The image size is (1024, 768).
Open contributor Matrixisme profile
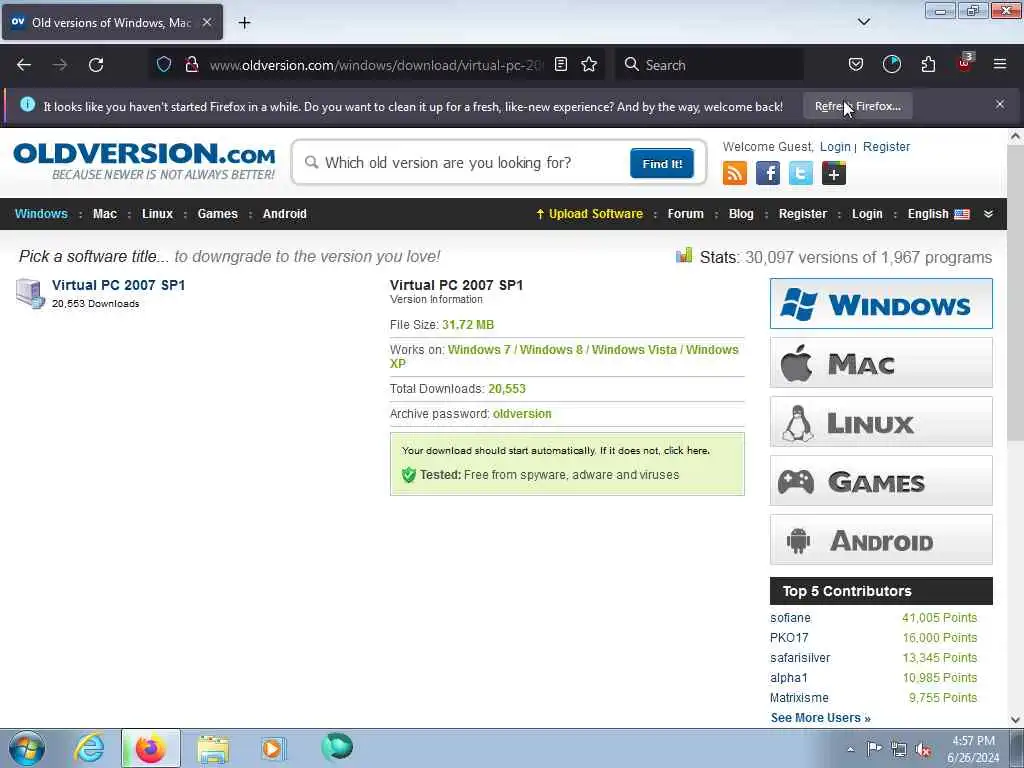(x=799, y=697)
